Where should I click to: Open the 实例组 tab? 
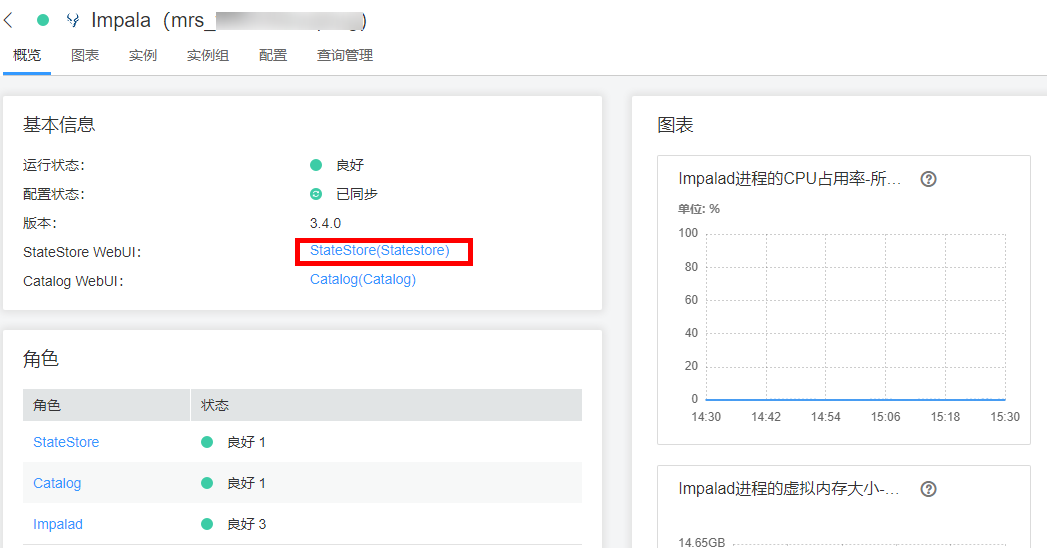208,55
